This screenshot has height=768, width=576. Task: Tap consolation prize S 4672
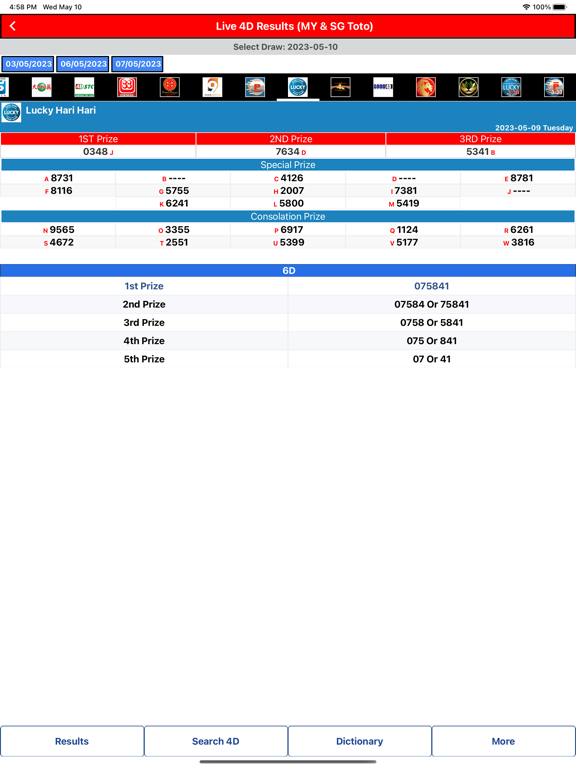(58, 243)
